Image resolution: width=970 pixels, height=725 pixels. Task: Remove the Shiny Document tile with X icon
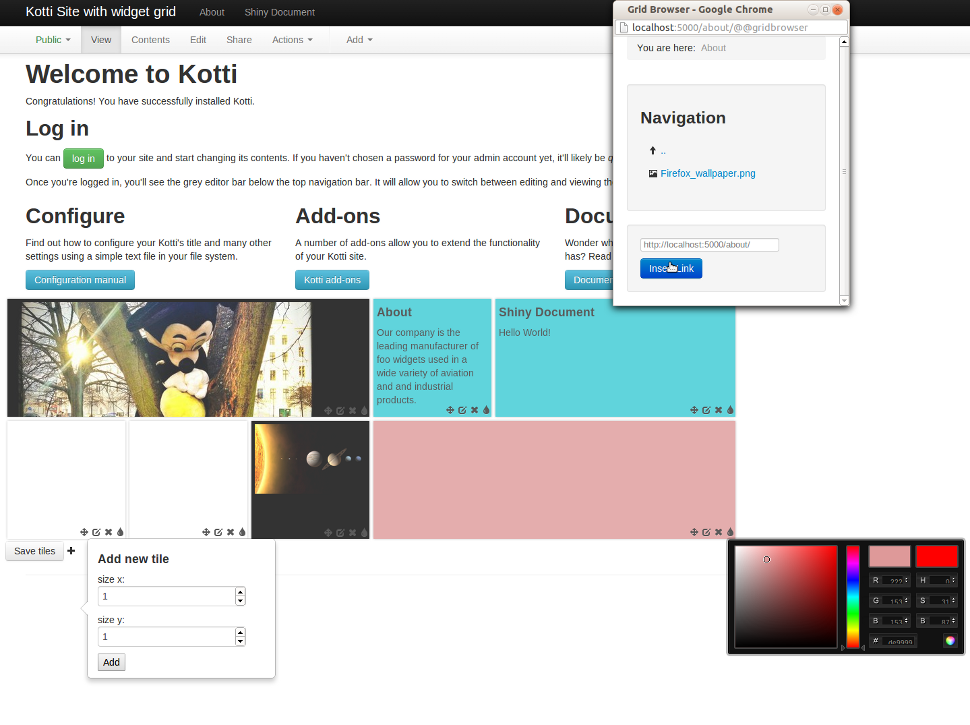click(x=718, y=410)
